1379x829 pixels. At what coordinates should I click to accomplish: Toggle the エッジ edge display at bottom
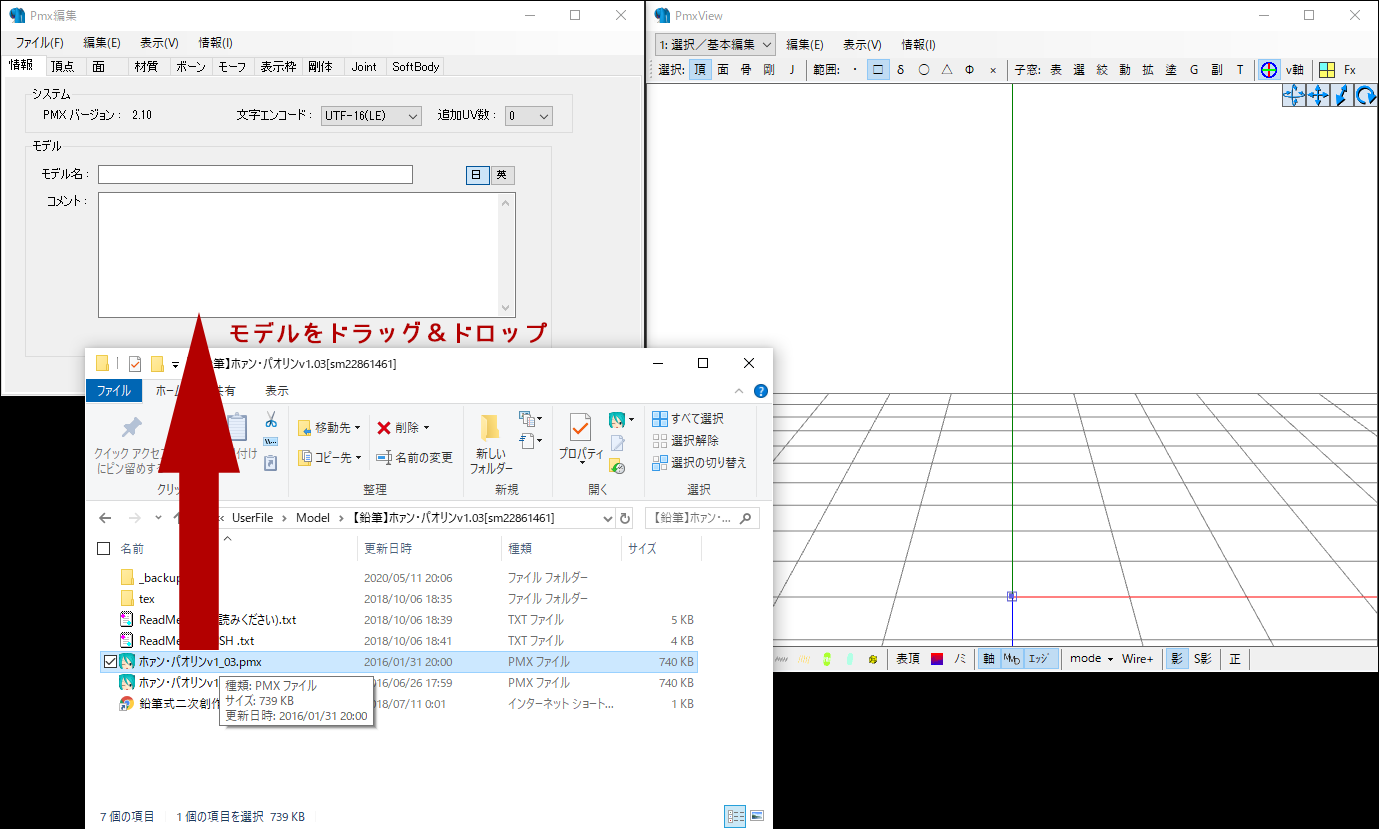tap(1037, 658)
